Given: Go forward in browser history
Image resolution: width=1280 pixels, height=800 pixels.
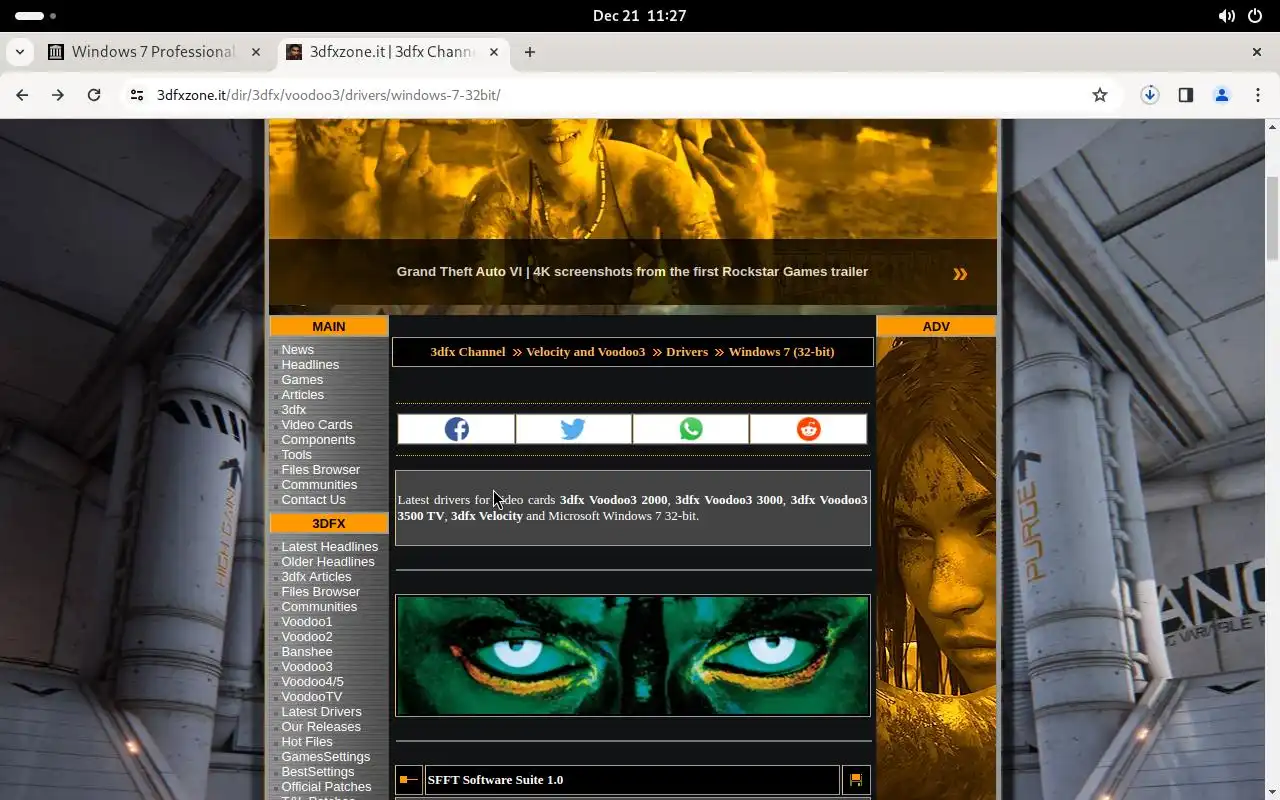Looking at the screenshot, I should click(x=58, y=95).
